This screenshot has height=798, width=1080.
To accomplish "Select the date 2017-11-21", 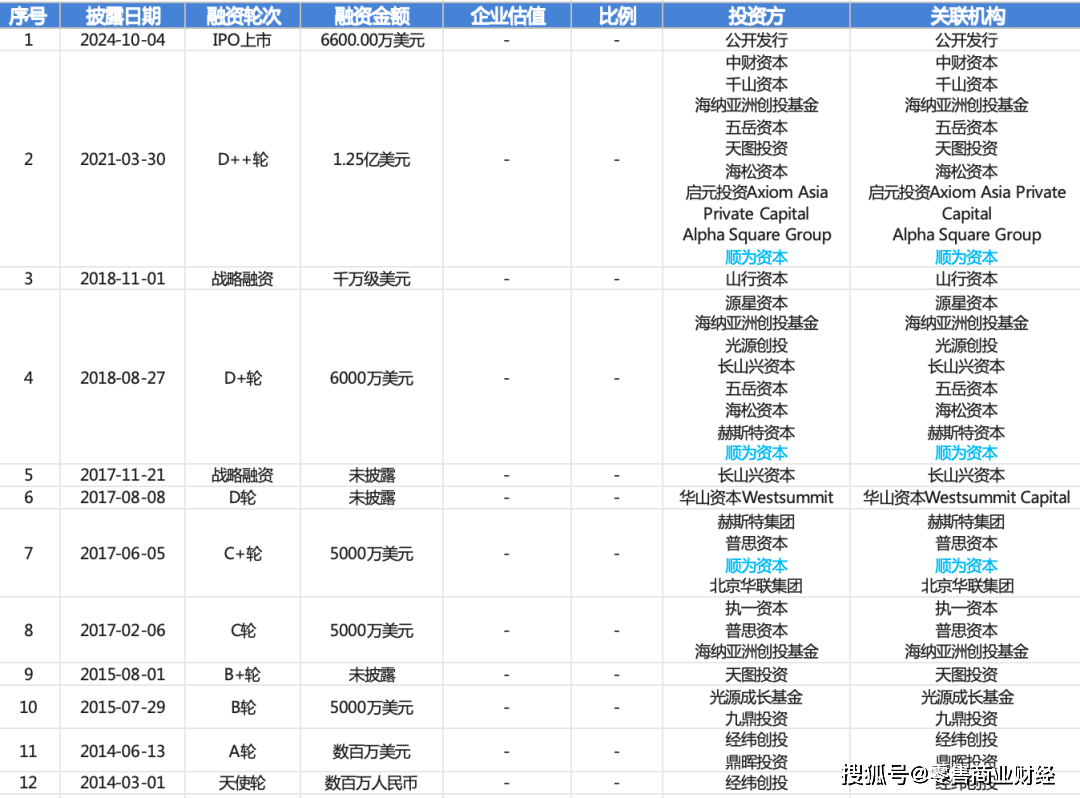I will (123, 475).
